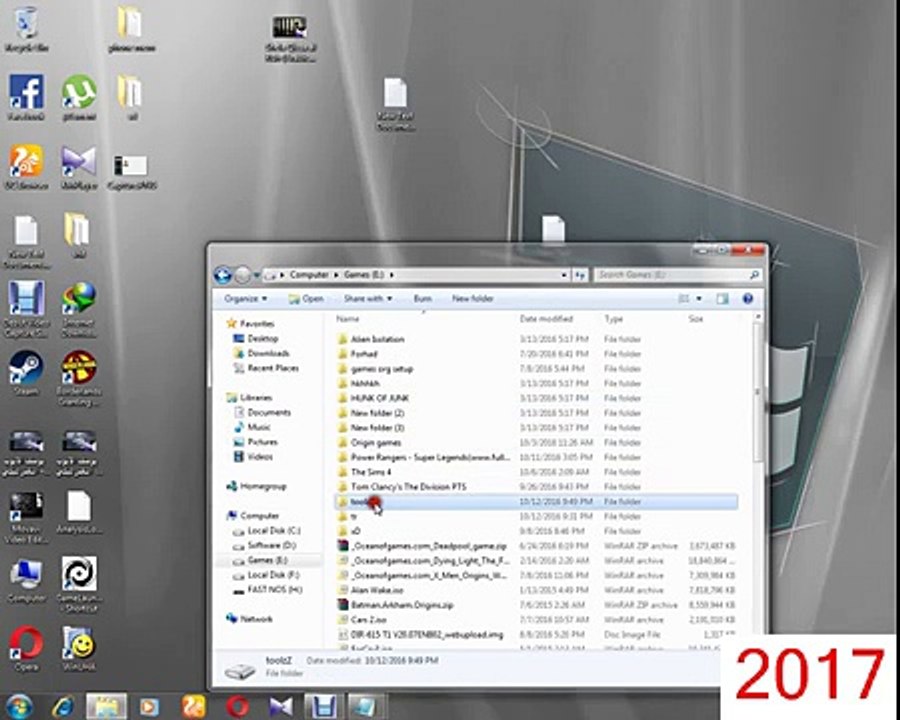Viewport: 900px width, 720px height.
Task: Click the New folder button
Action: (x=472, y=299)
